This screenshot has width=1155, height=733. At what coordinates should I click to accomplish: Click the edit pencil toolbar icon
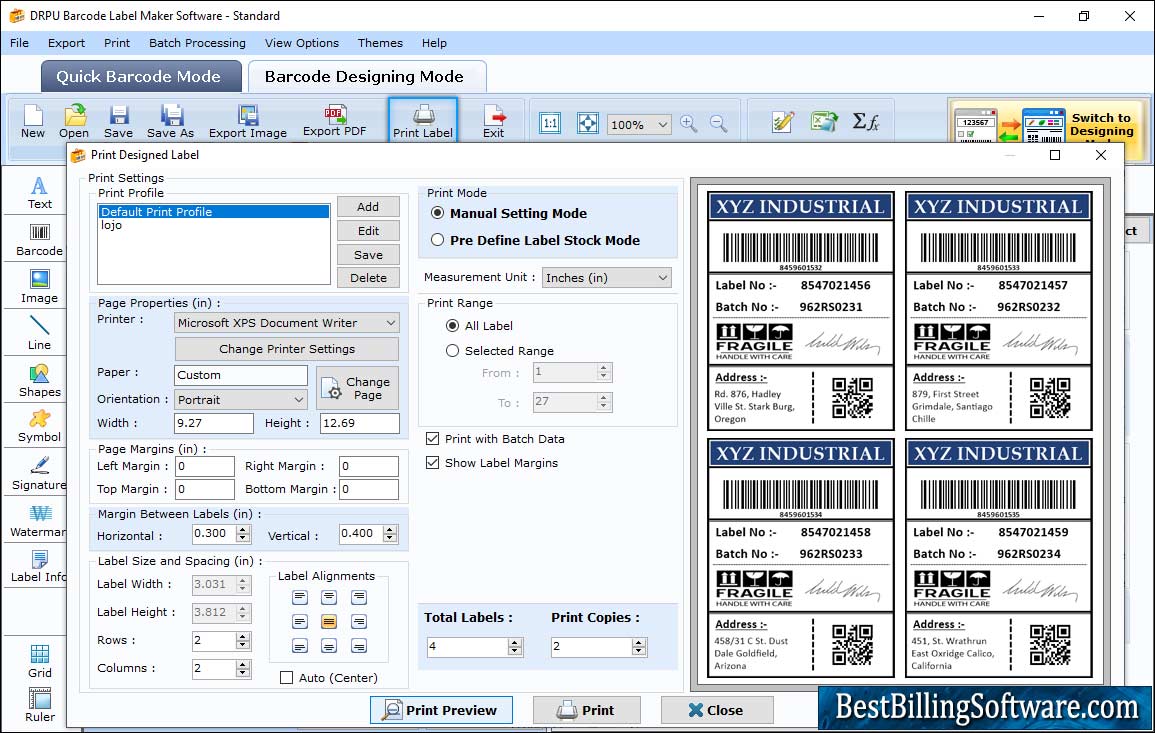point(782,122)
